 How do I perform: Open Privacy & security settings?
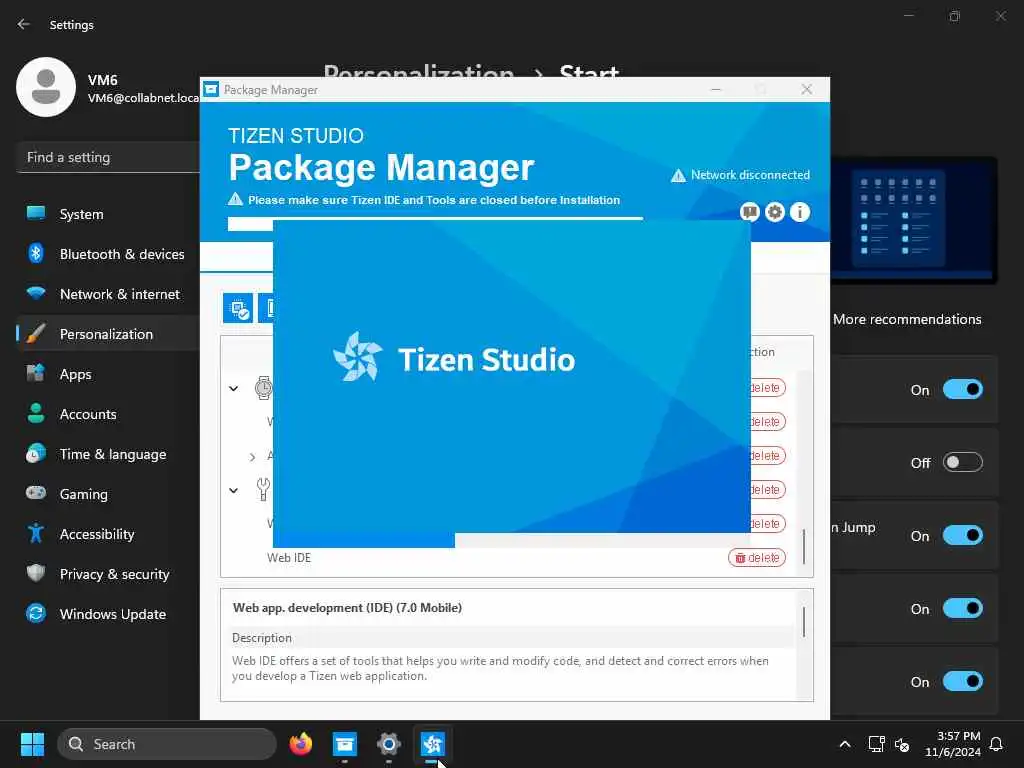108,574
